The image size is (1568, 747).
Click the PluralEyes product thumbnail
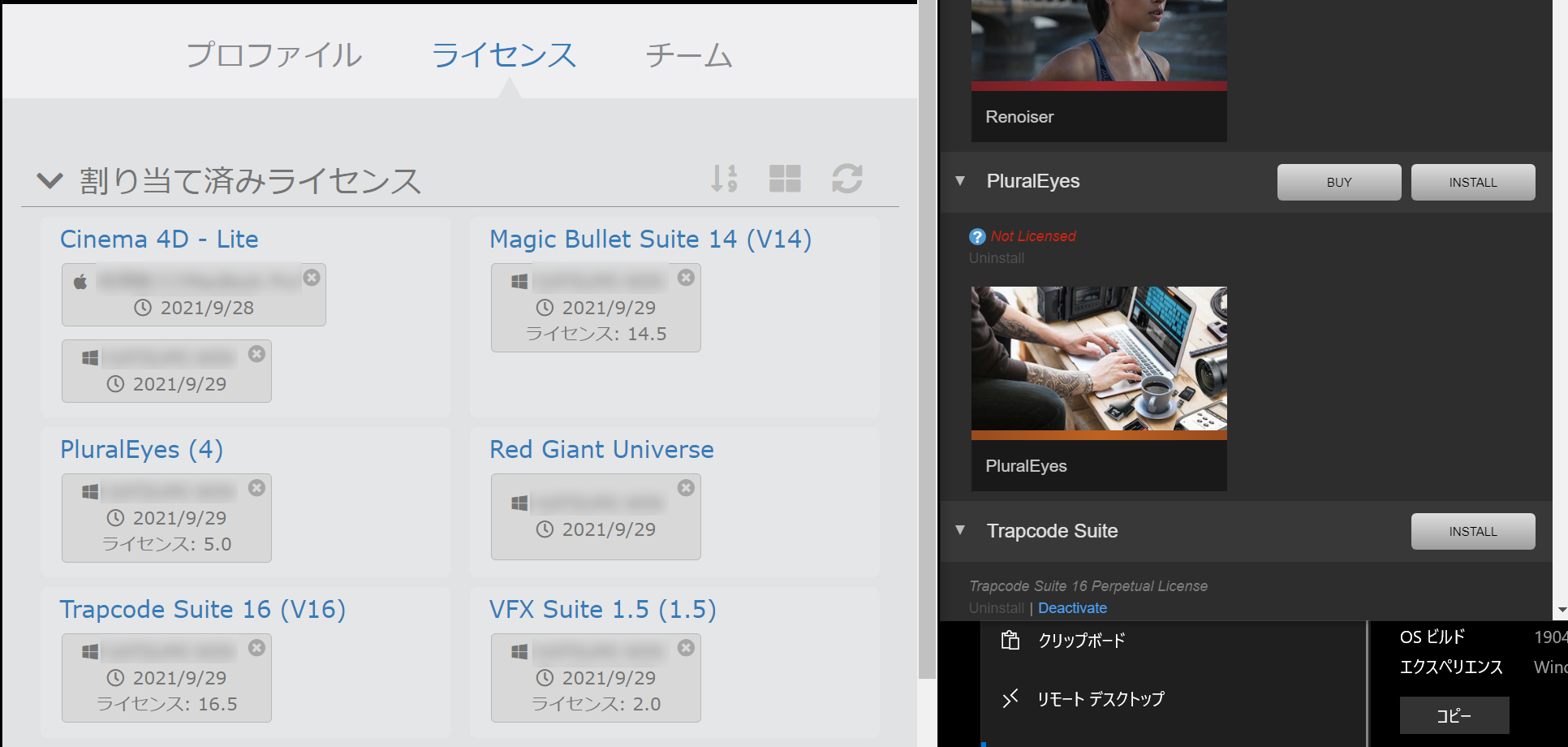1098,358
